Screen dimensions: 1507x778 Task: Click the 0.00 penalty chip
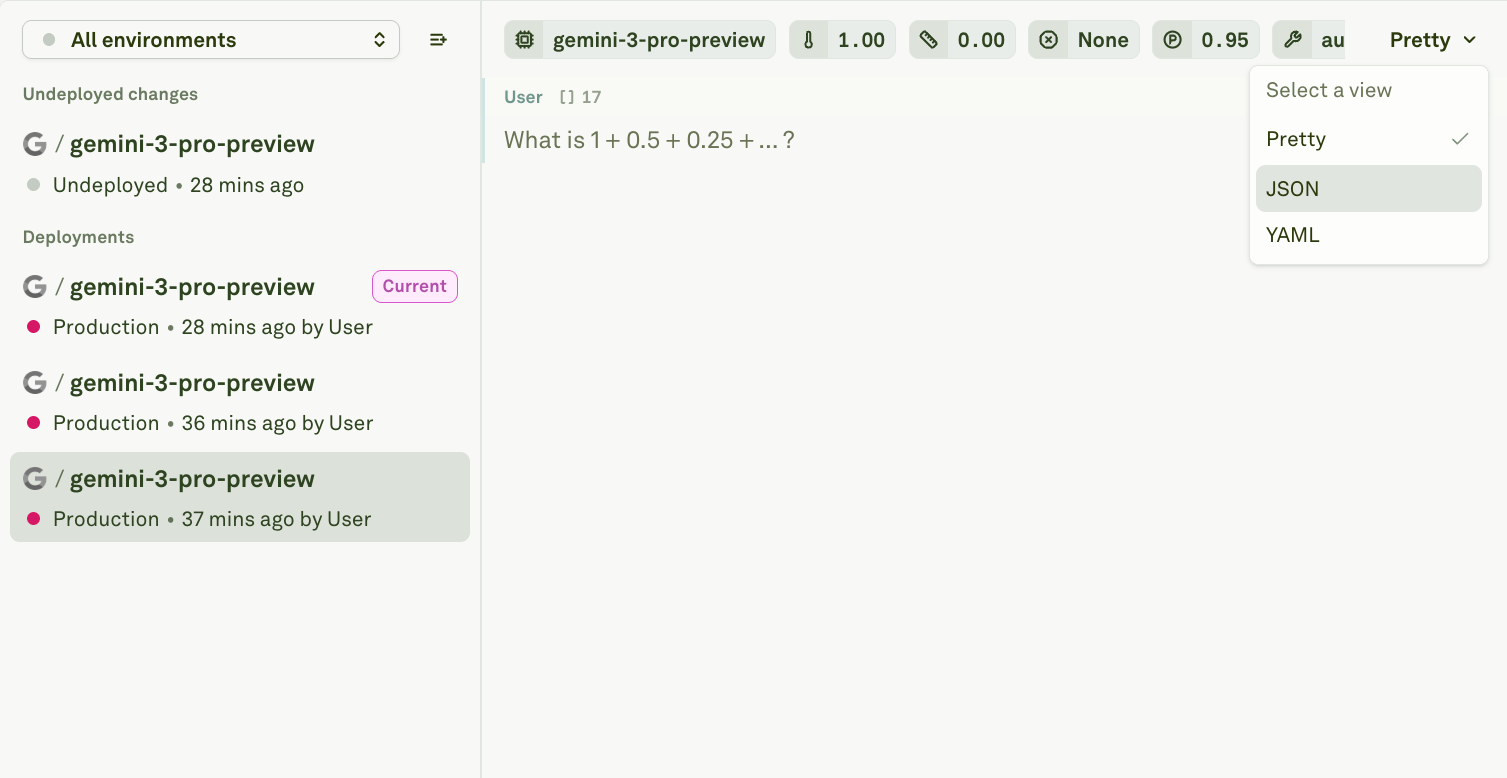pos(962,40)
